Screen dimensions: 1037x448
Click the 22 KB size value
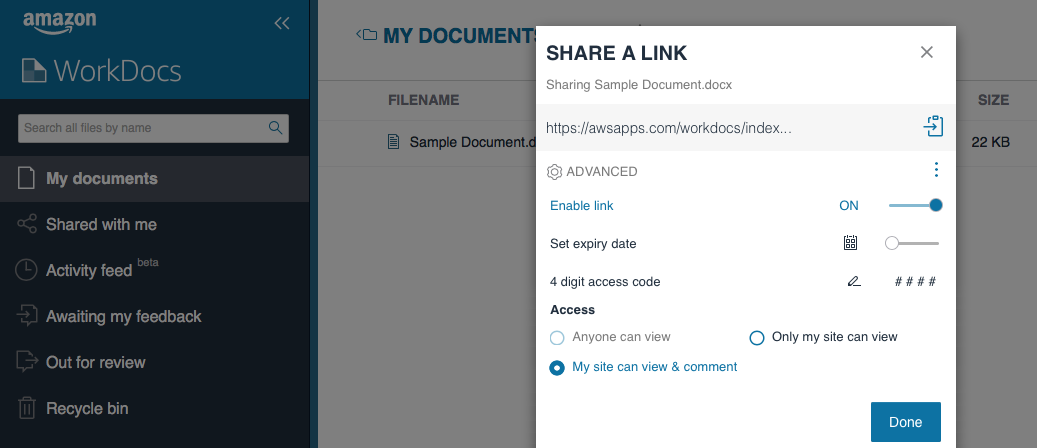tap(990, 142)
